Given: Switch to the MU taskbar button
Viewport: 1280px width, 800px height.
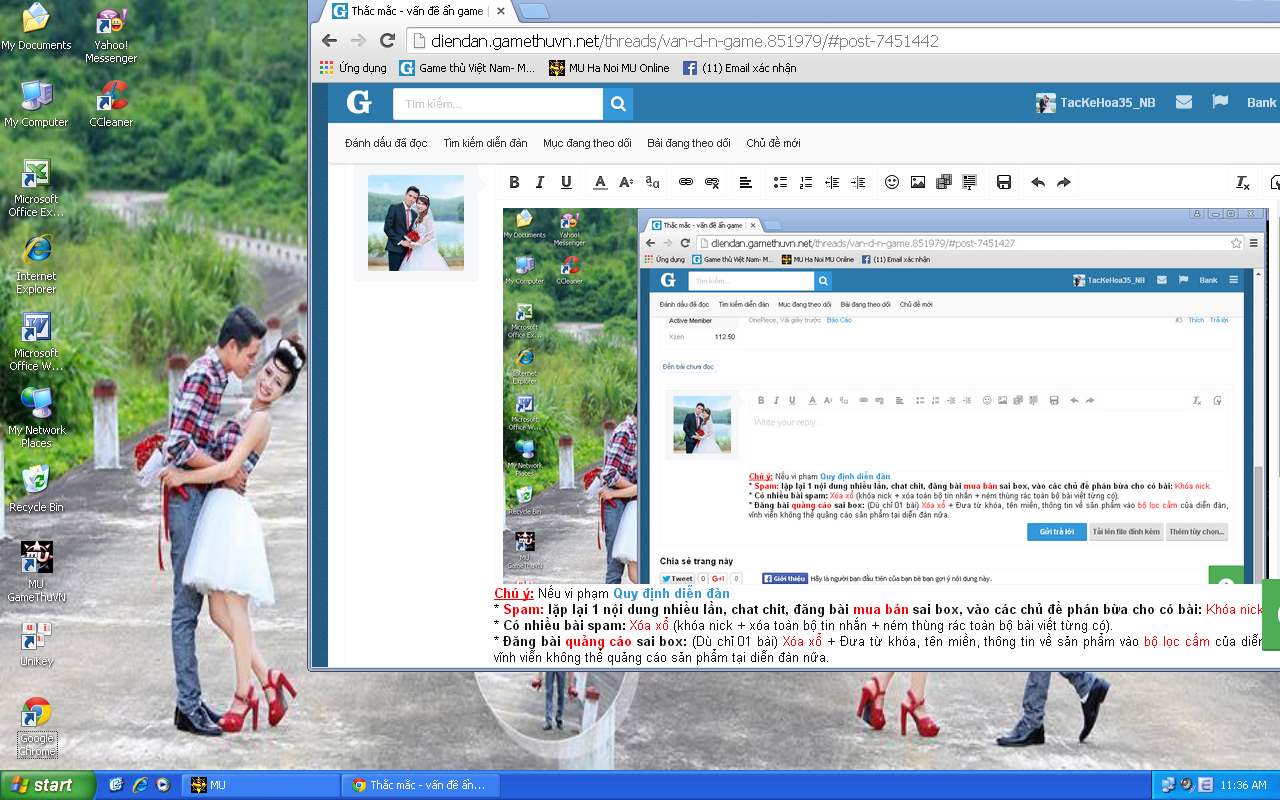Looking at the screenshot, I should click(x=261, y=785).
